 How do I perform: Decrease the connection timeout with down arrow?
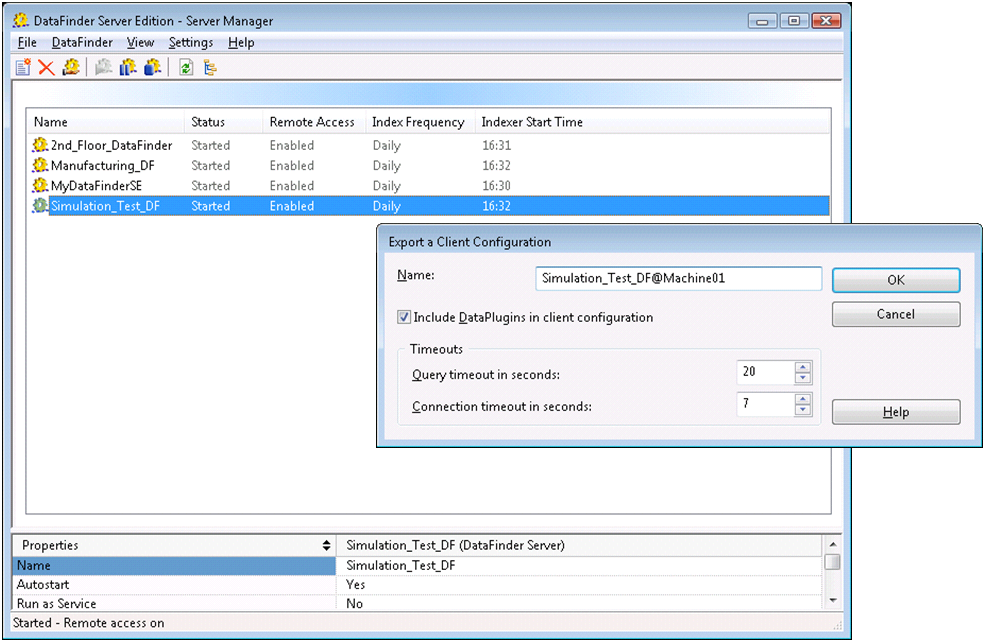coord(802,410)
